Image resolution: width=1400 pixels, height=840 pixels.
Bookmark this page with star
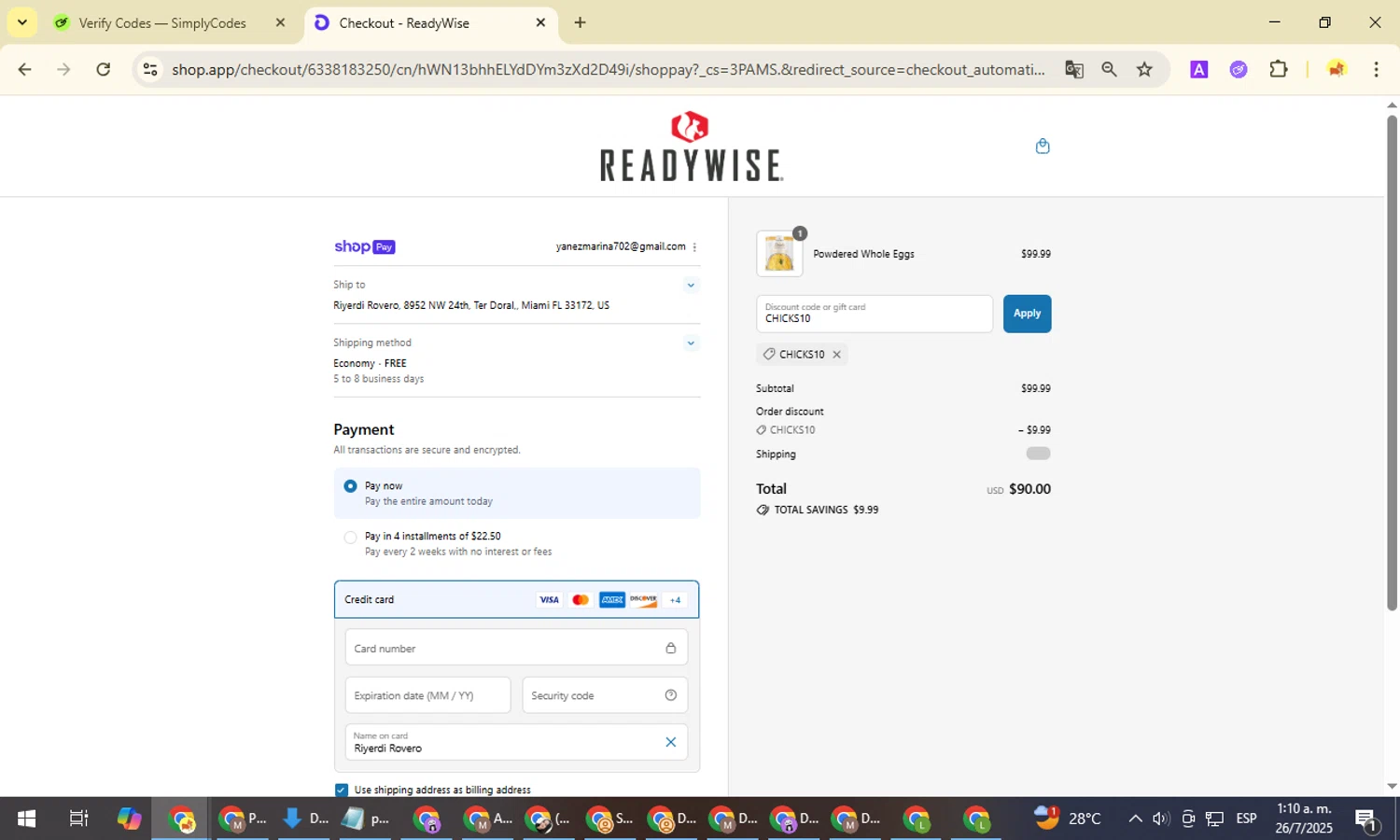click(x=1144, y=70)
